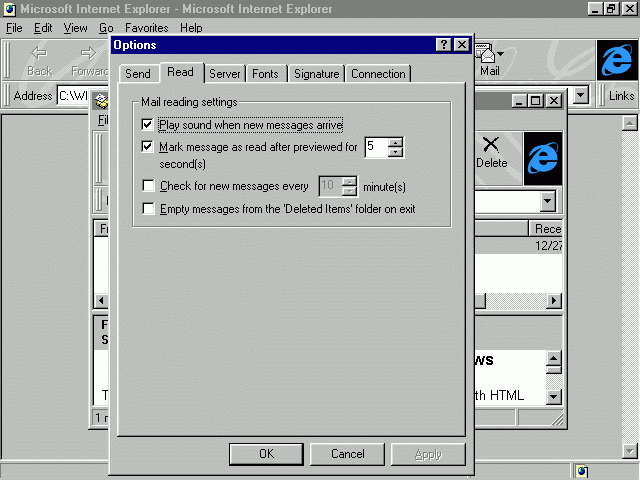Uncheck Mark message as read after previewed

(147, 146)
